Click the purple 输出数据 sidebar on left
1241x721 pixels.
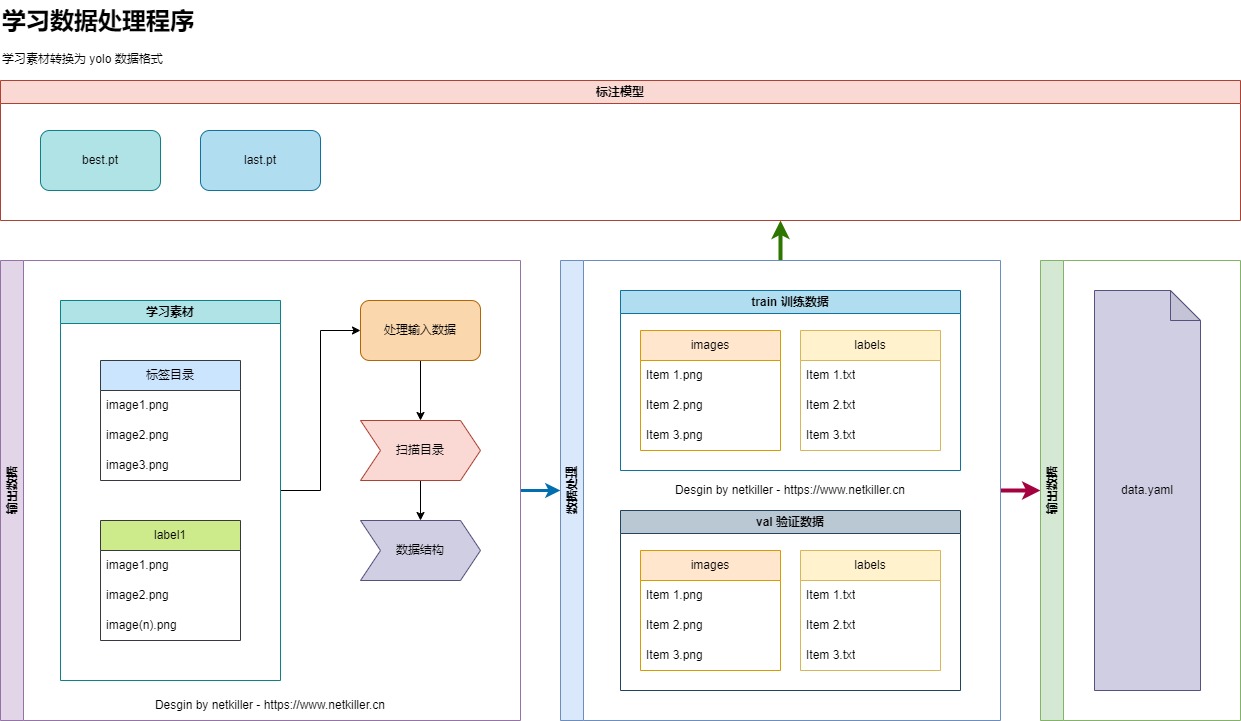tap(11, 490)
